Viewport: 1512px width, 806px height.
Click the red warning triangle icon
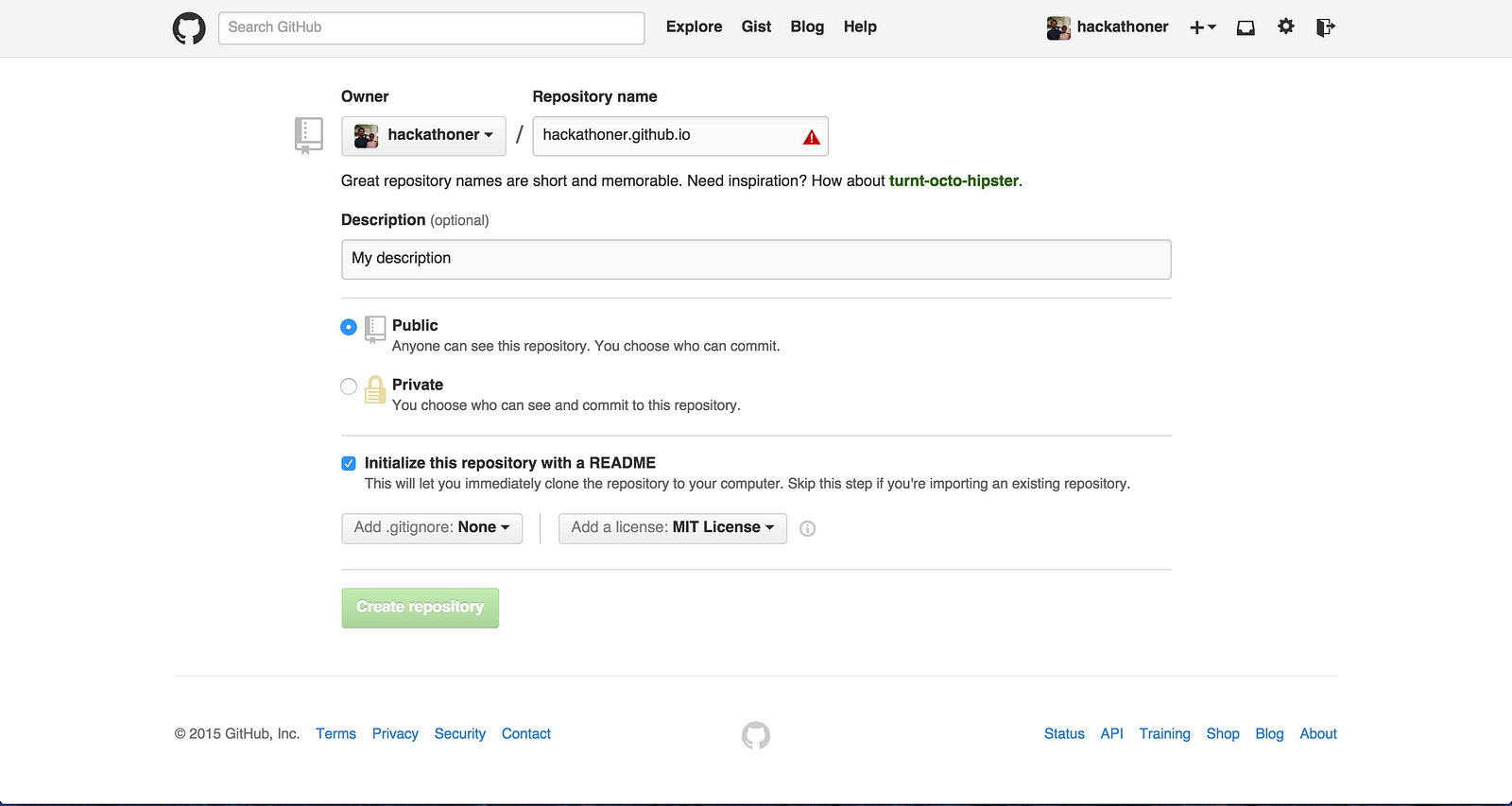[x=811, y=137]
